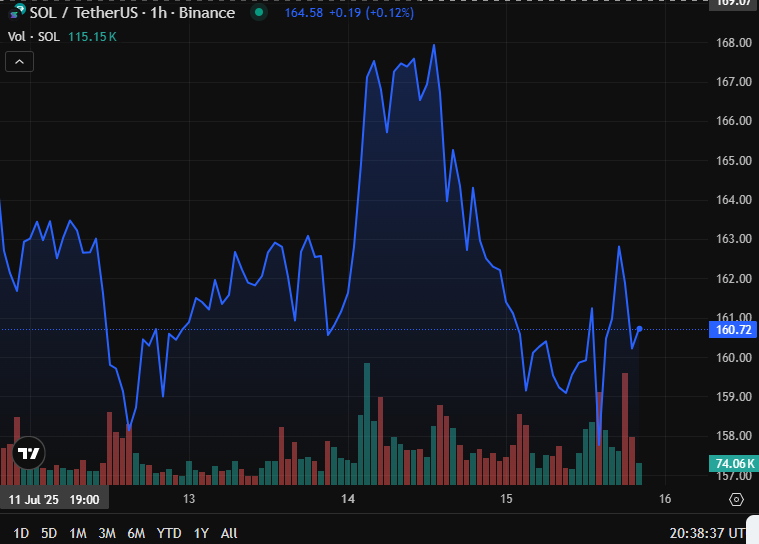Image resolution: width=759 pixels, height=544 pixels.
Task: Click the 166.00 price axis label
Action: (x=734, y=121)
